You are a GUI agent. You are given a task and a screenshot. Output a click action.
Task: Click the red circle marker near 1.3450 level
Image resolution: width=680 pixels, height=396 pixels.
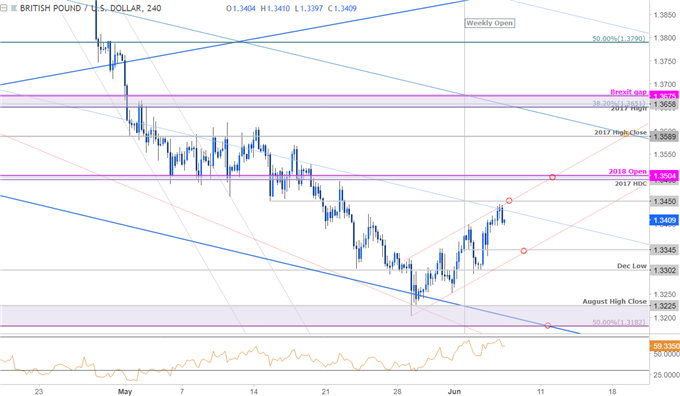click(509, 200)
